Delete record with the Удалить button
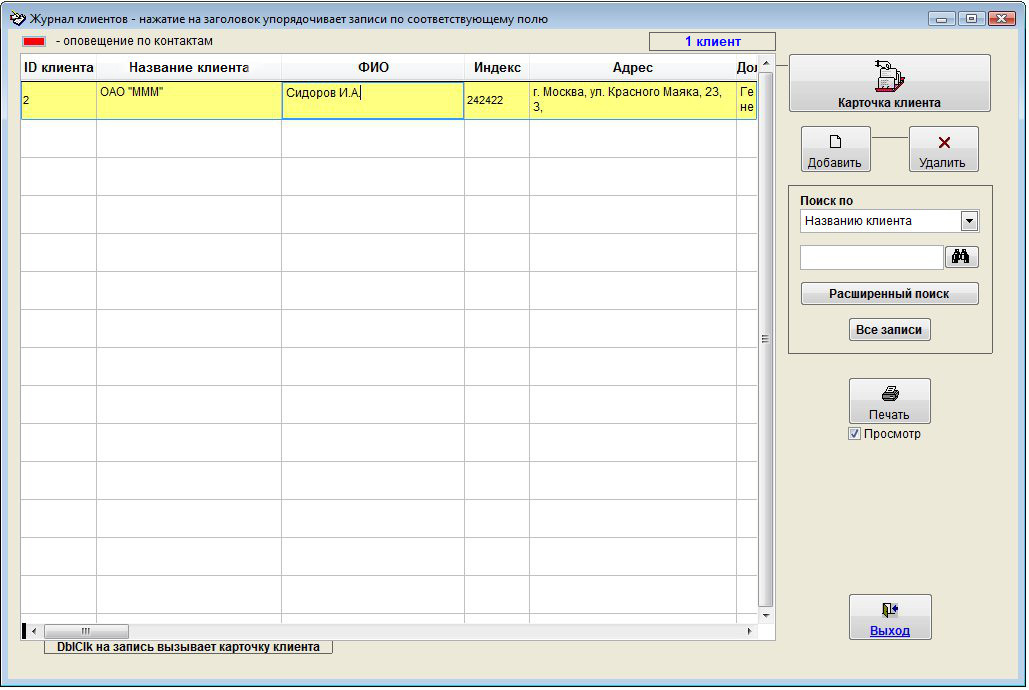This screenshot has height=690, width=1029. tap(943, 149)
